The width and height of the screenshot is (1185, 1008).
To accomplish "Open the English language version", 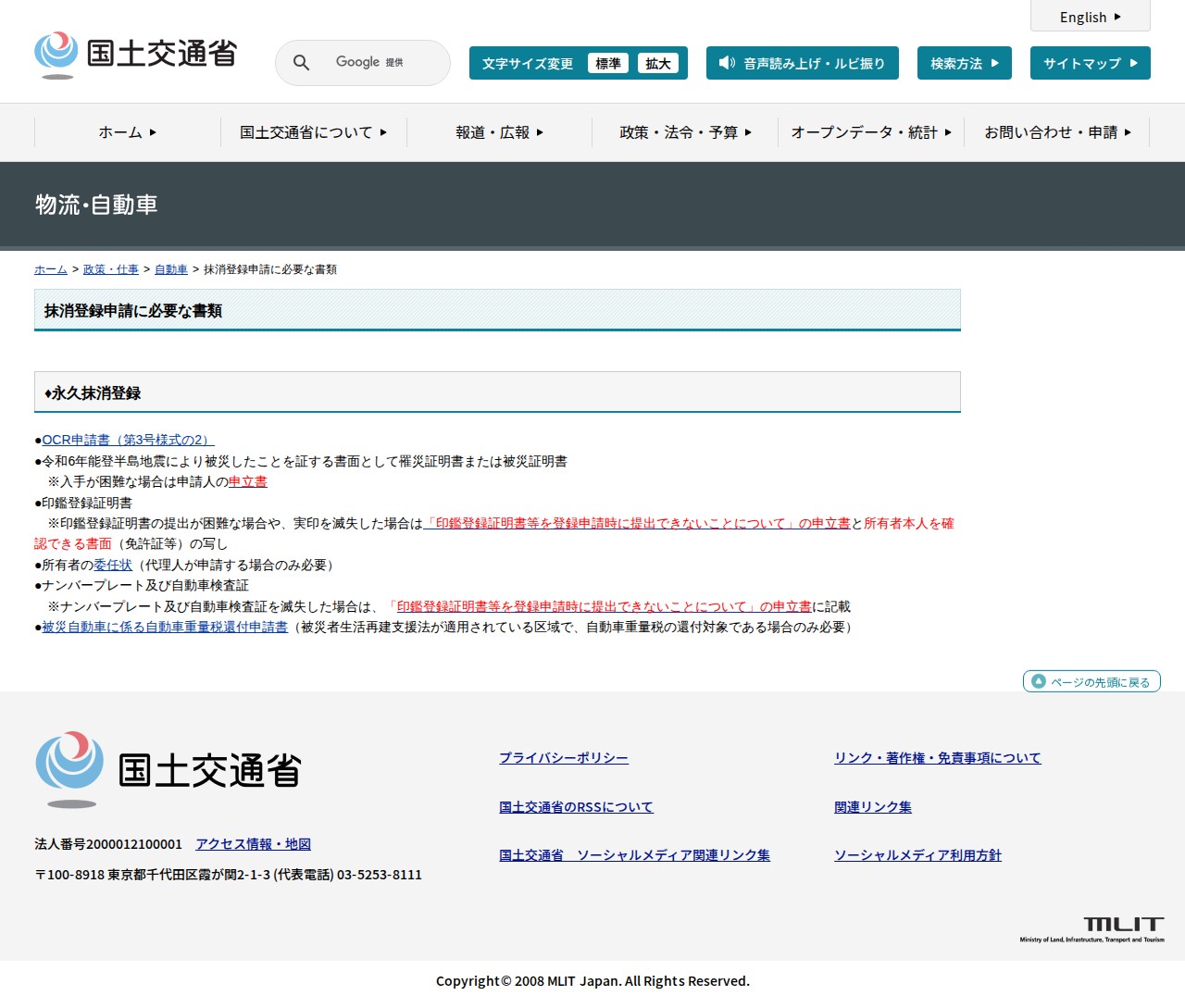I will (1090, 17).
